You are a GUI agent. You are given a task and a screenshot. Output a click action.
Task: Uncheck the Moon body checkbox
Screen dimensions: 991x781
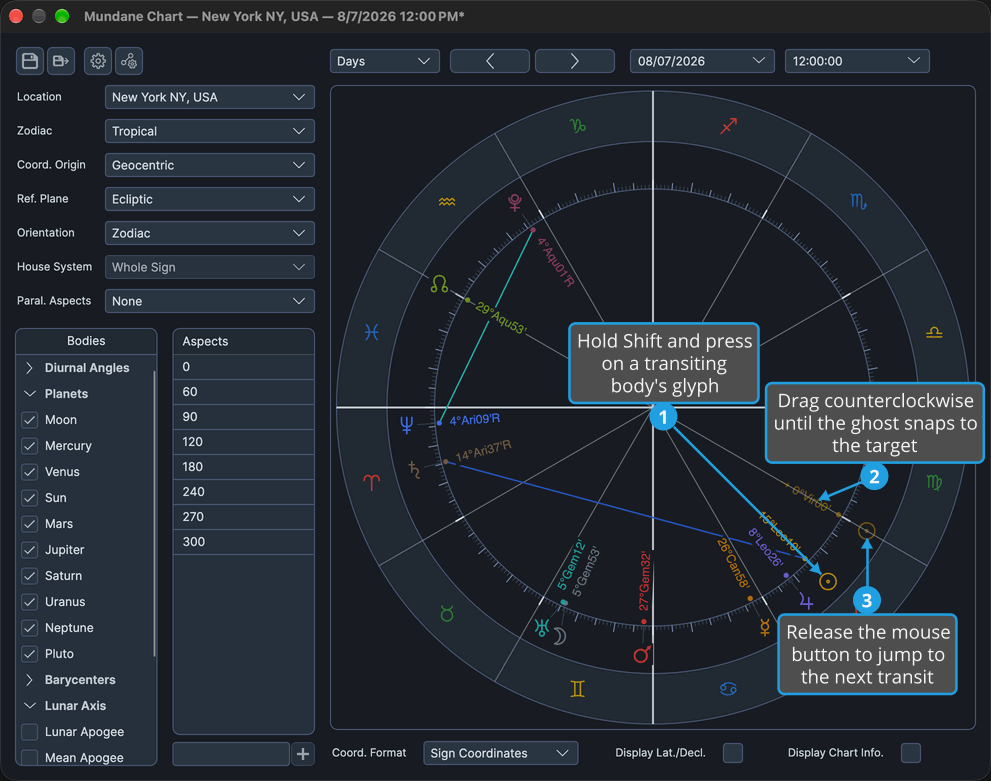click(x=30, y=420)
